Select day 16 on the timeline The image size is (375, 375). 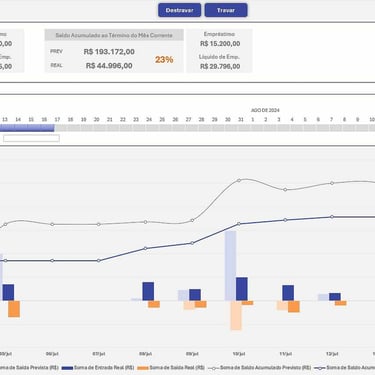tap(44, 119)
